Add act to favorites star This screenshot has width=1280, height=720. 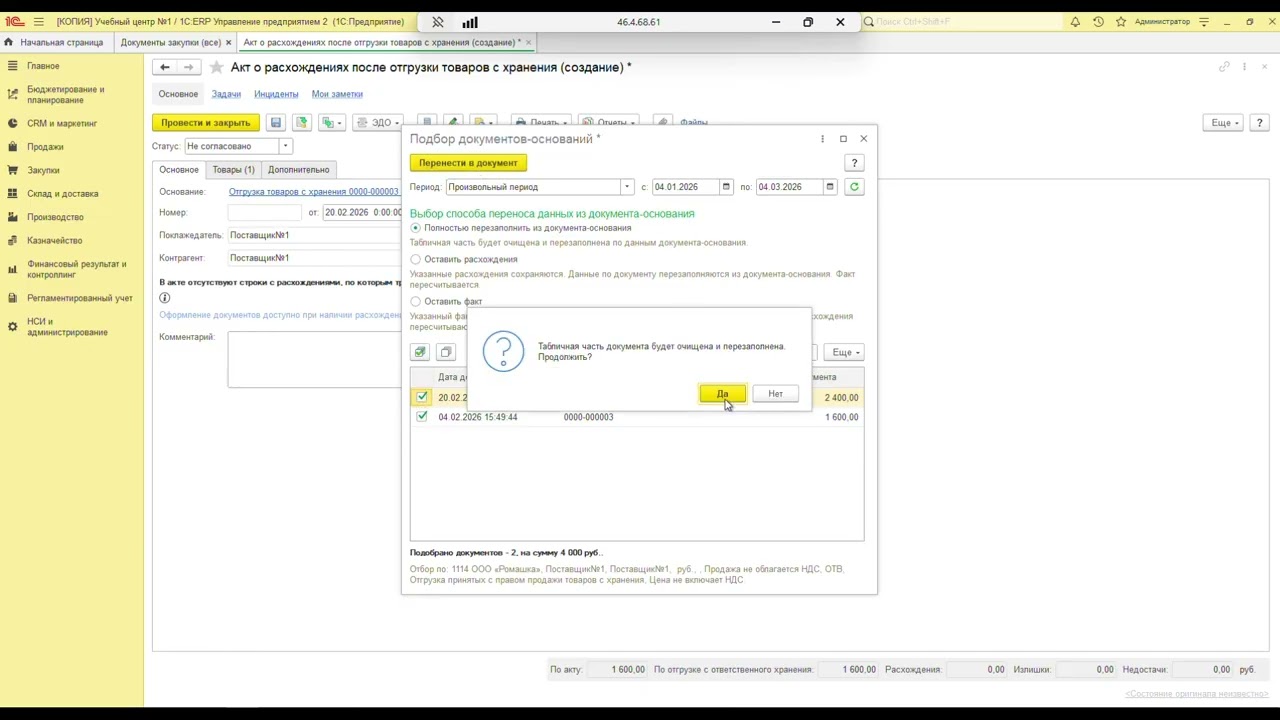216,67
